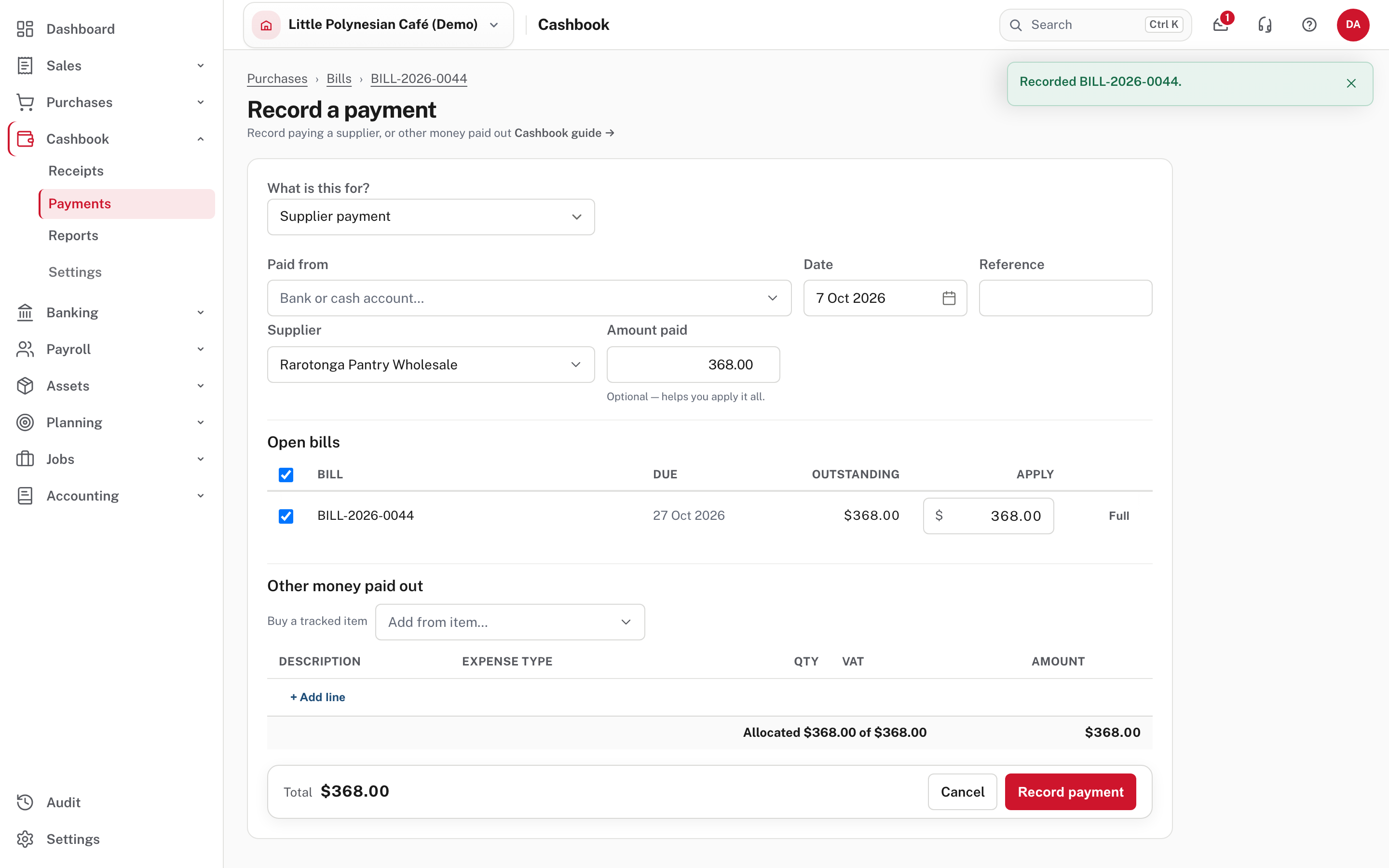Uncheck the BILL-2026-0044 row checkbox
Viewport: 1389px width, 868px height.
[x=286, y=516]
